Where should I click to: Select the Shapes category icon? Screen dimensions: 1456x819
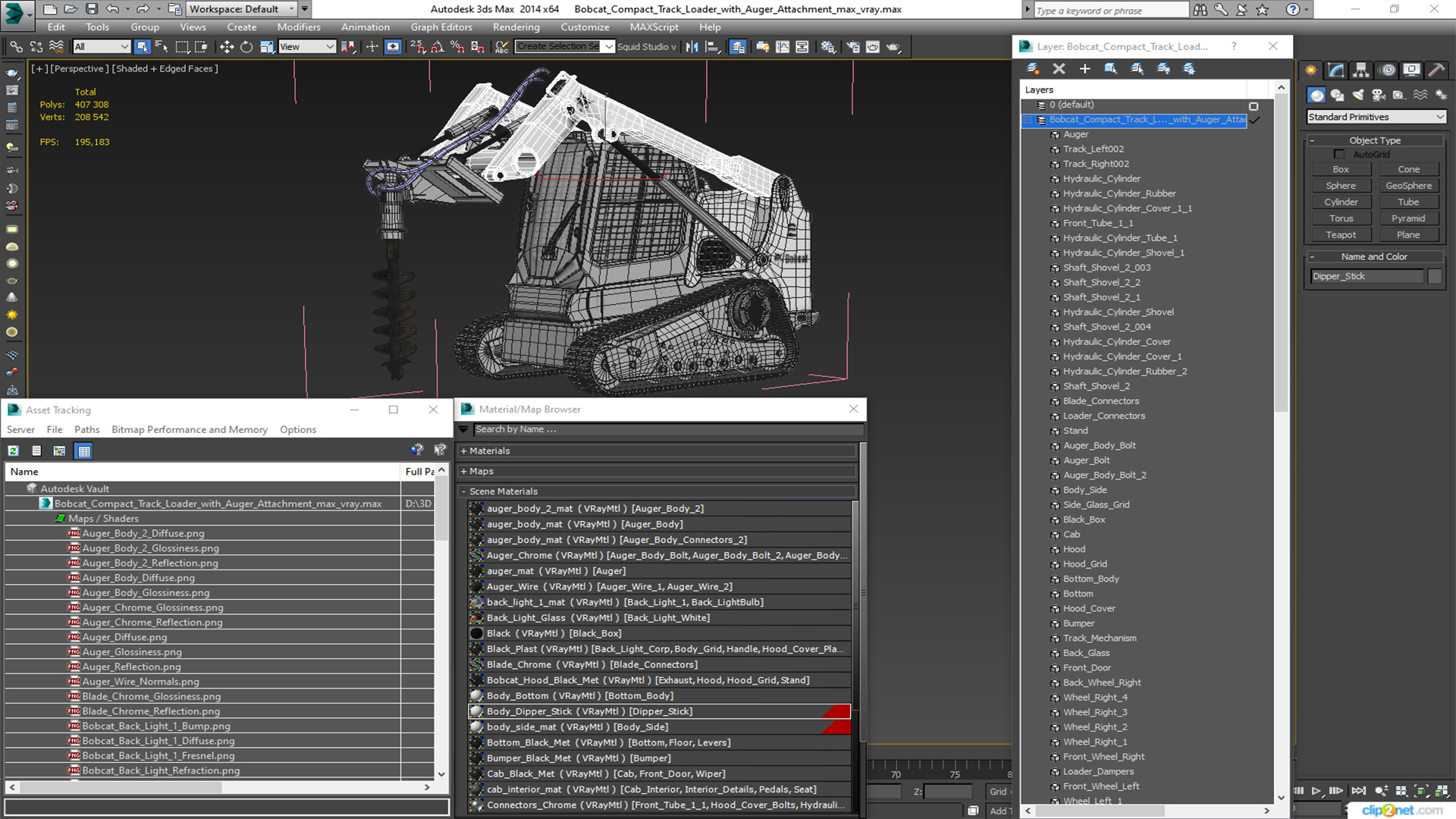click(1337, 95)
